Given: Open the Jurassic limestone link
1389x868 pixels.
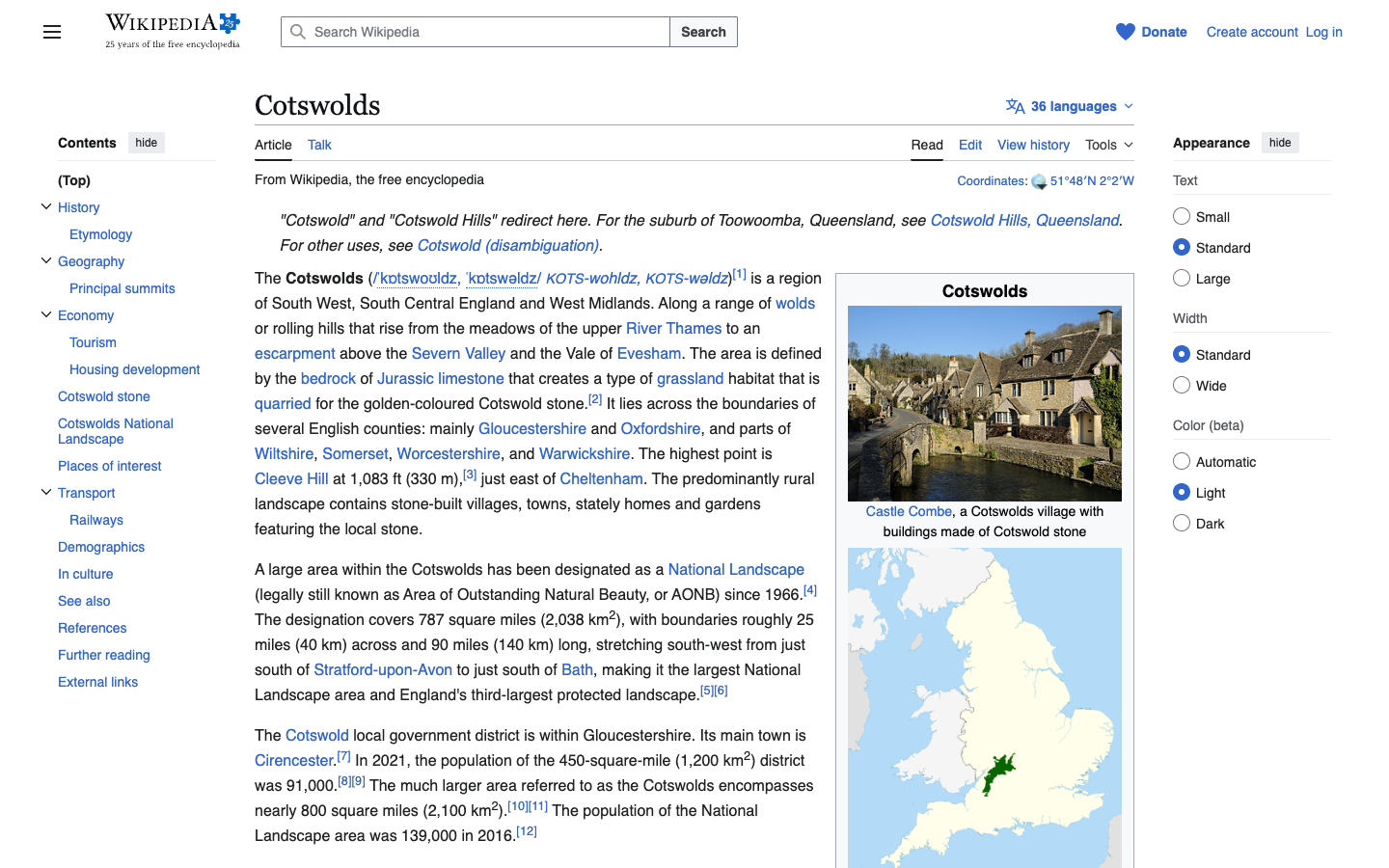Looking at the screenshot, I should coord(441,378).
